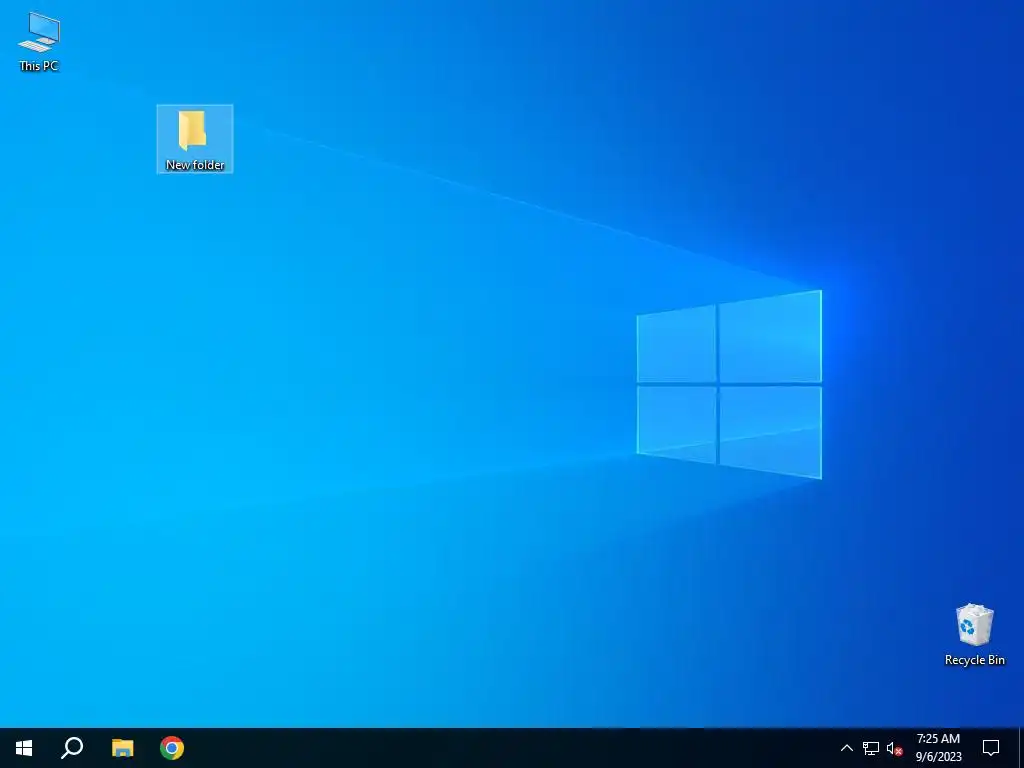The image size is (1024, 768).
Task: Click the "Recycle Bin" label text
Action: click(974, 660)
